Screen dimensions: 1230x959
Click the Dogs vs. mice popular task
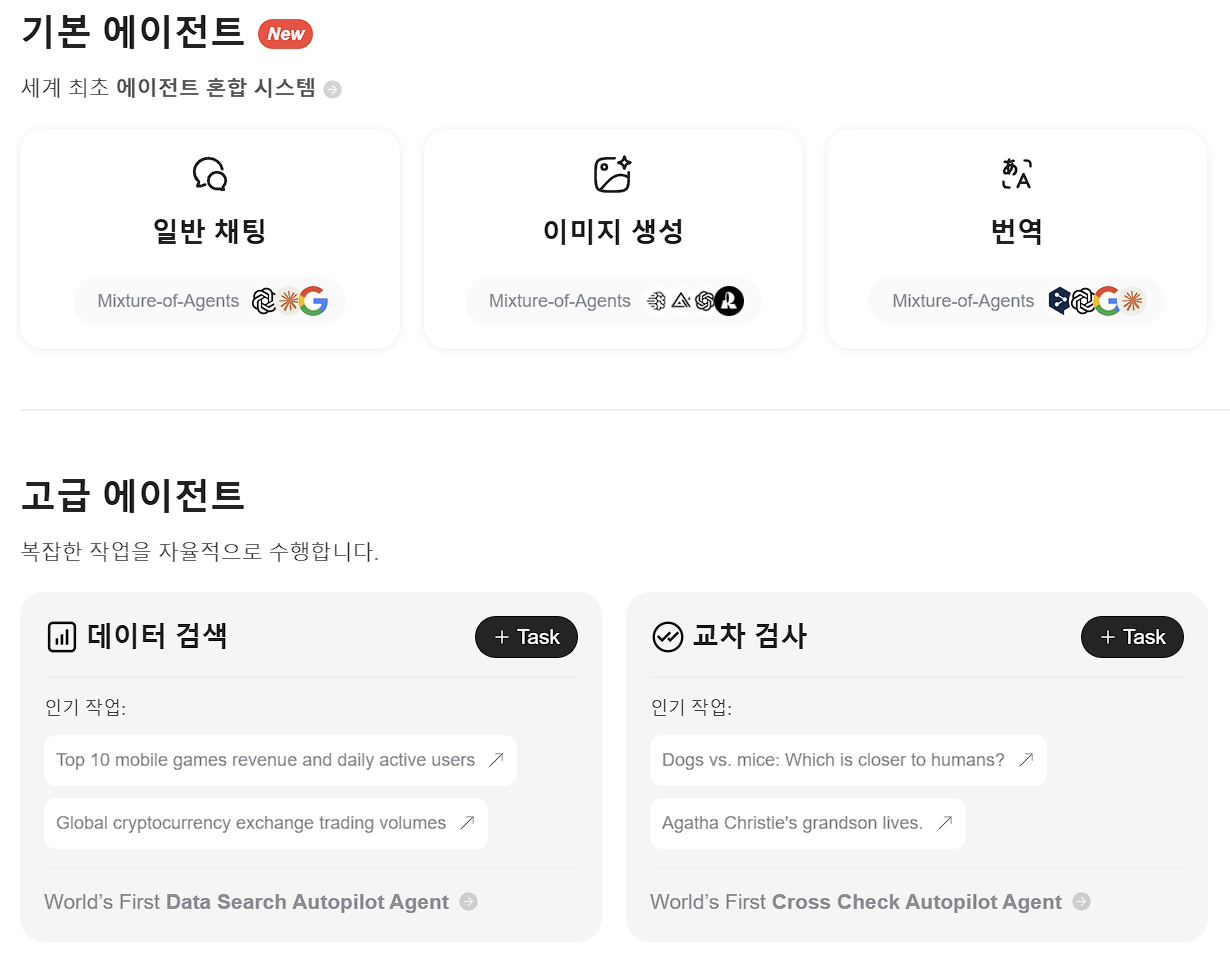(847, 760)
